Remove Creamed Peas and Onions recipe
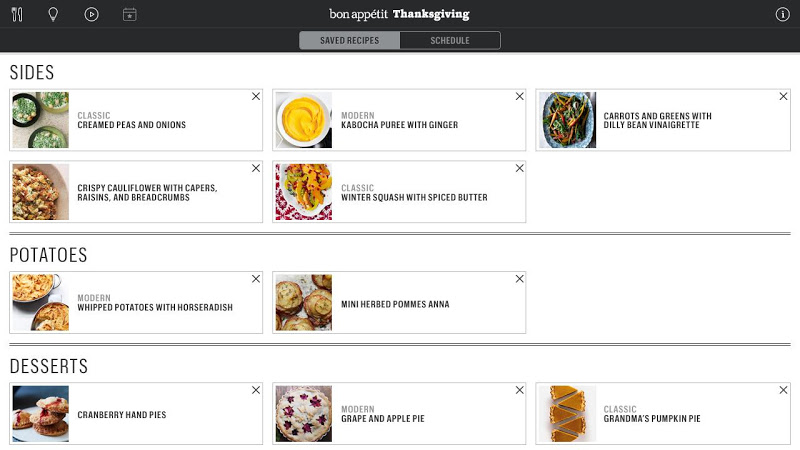The height and width of the screenshot is (450, 800). tap(255, 97)
